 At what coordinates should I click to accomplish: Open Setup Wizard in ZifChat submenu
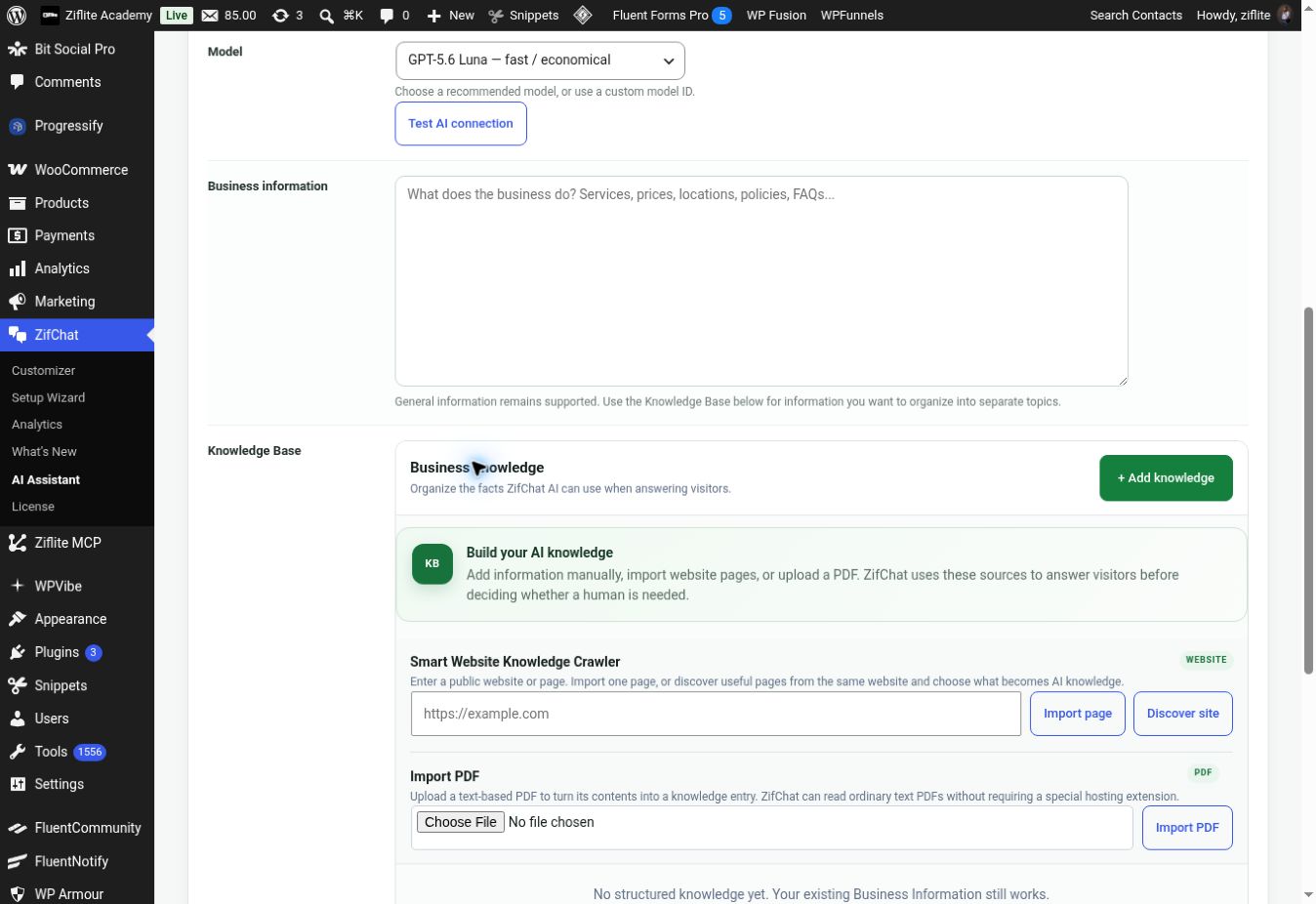[x=48, y=398]
